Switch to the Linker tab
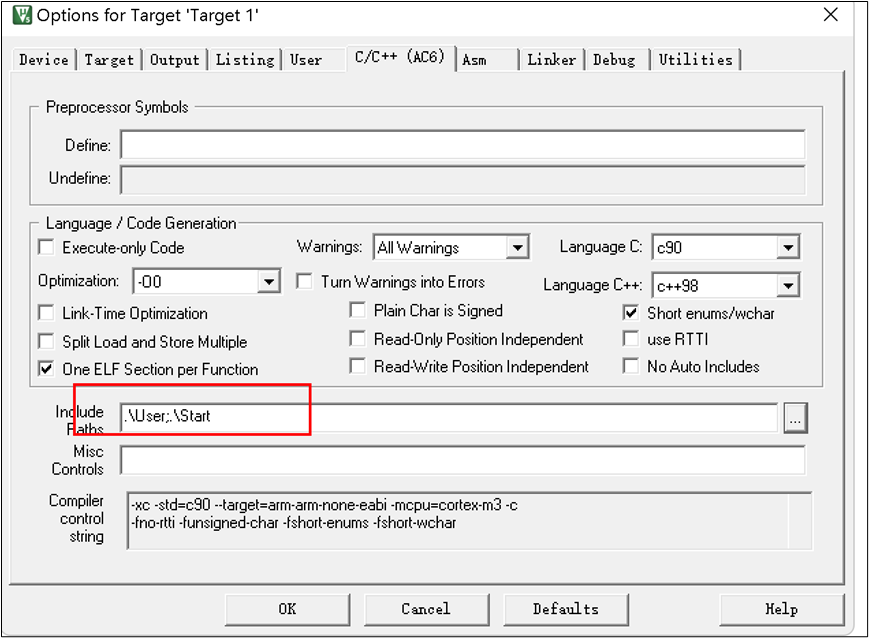Image resolution: width=869 pixels, height=638 pixels. point(551,60)
